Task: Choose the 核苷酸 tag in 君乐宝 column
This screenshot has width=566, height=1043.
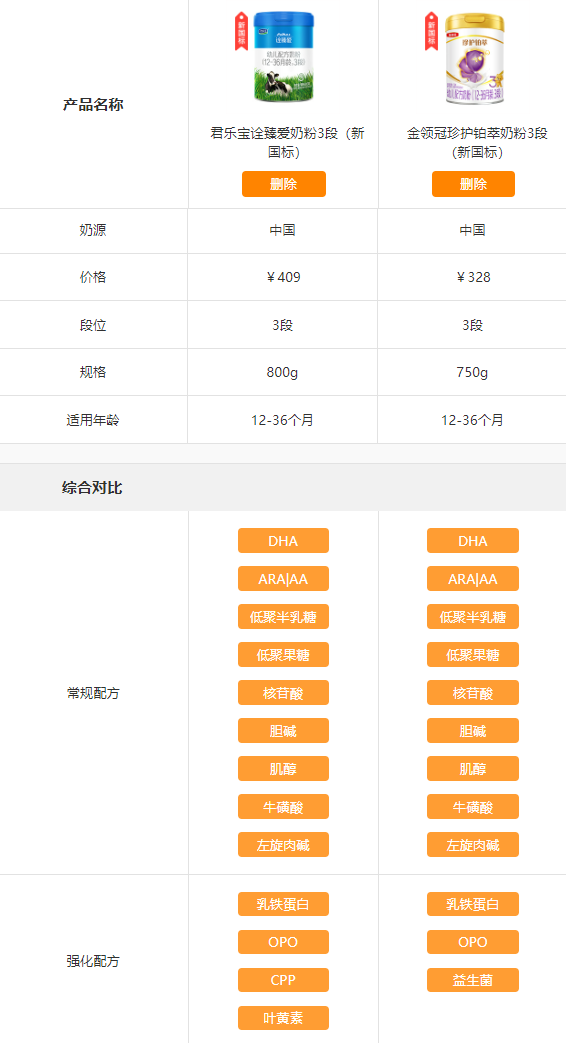Action: click(x=283, y=692)
